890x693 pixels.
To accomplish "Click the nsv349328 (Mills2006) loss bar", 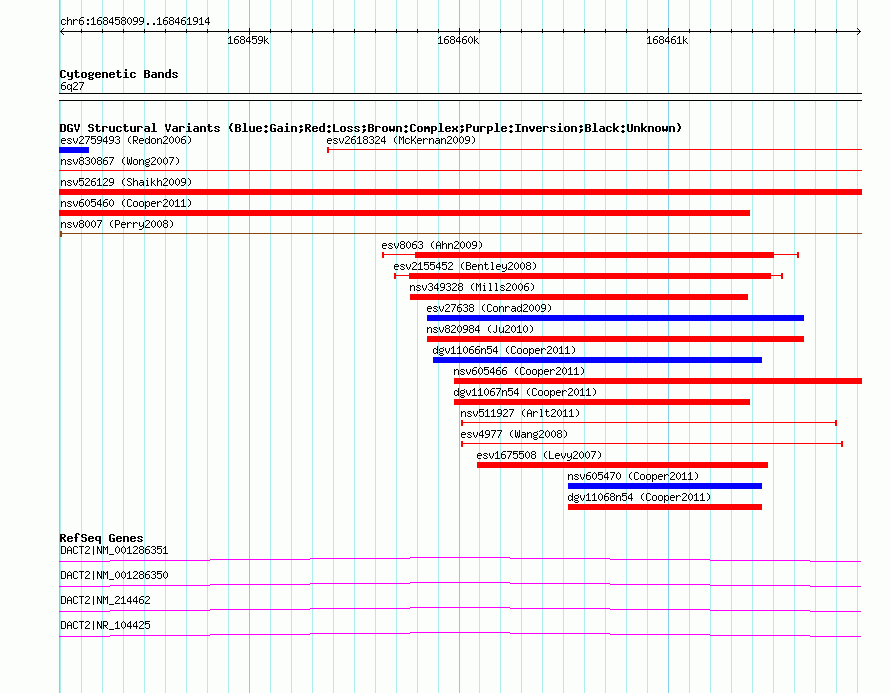I will [x=578, y=297].
